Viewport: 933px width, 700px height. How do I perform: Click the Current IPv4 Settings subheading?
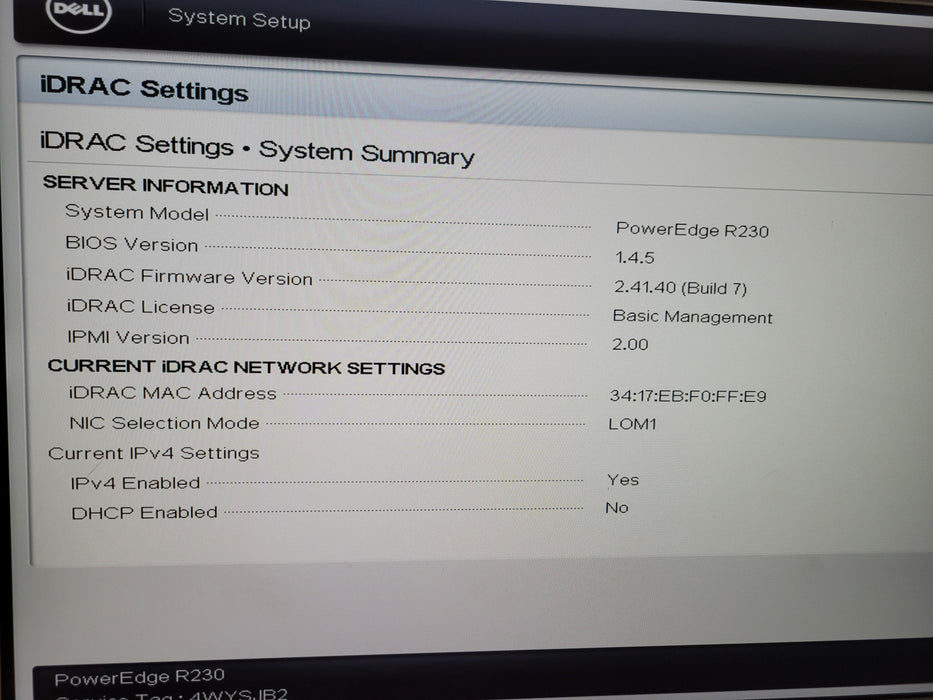click(x=154, y=453)
